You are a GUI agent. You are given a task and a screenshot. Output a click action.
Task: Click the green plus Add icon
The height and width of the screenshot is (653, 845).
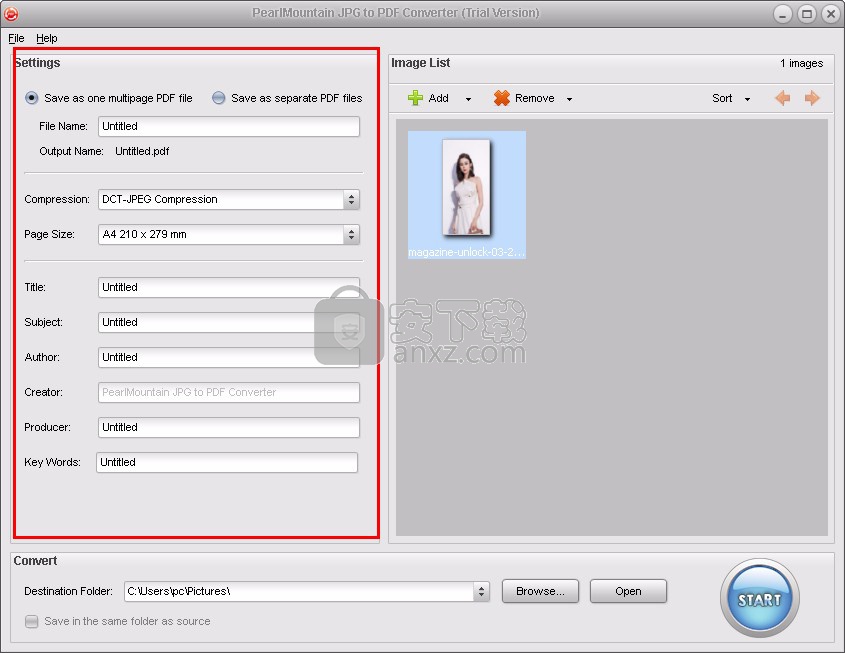415,98
